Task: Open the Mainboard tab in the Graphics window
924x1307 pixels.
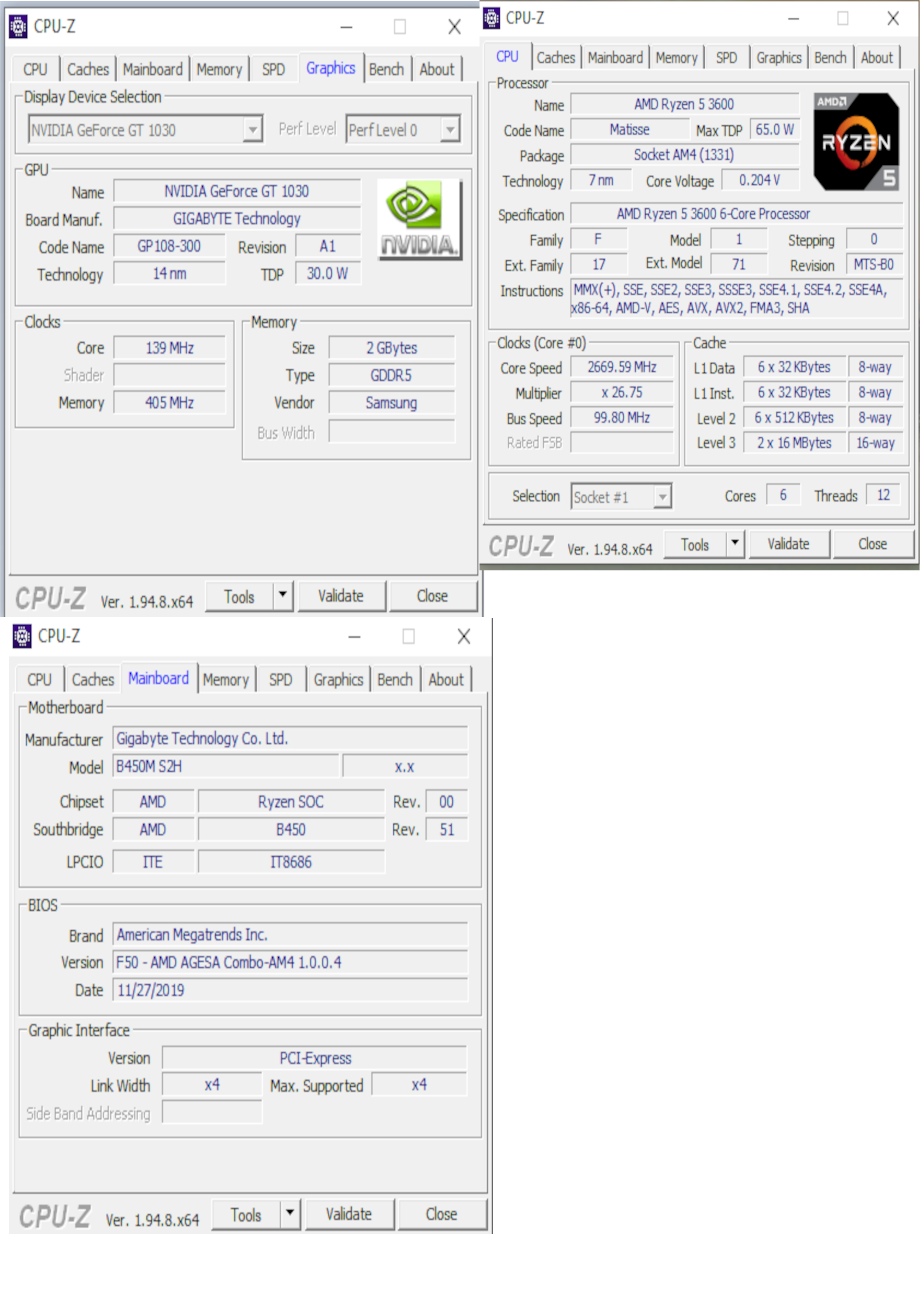Action: click(153, 70)
